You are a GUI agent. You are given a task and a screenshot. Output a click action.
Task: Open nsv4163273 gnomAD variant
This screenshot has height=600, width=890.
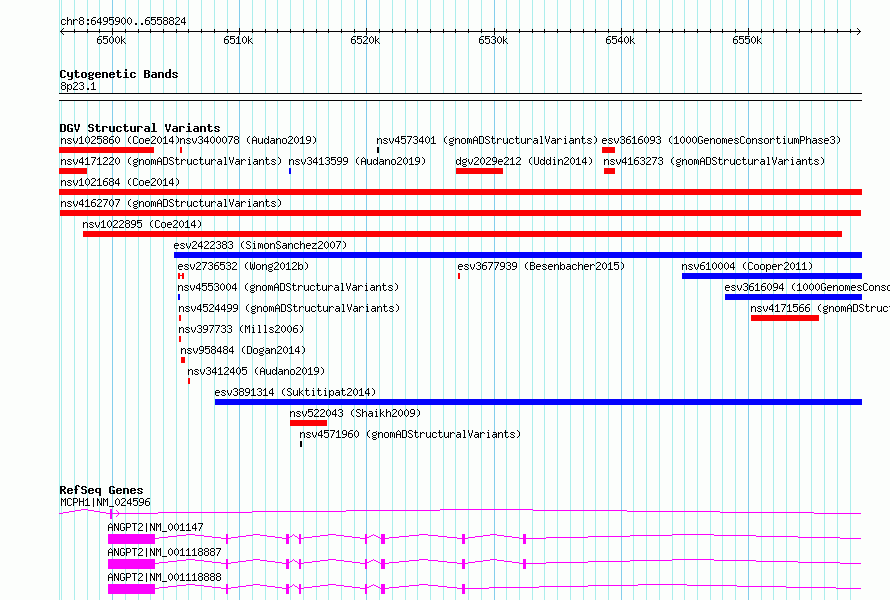tap(714, 161)
